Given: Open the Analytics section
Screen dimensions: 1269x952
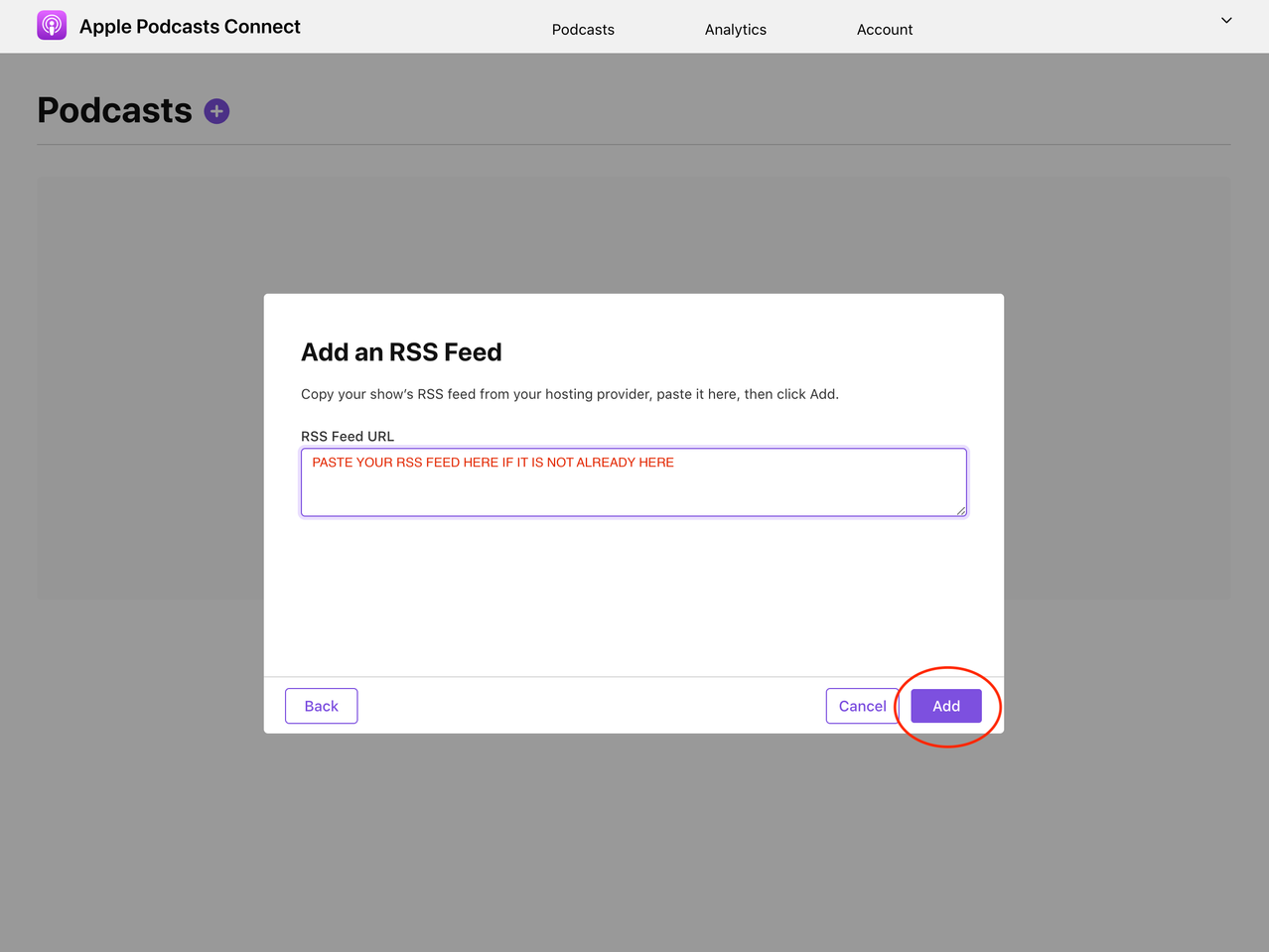Looking at the screenshot, I should [x=735, y=29].
